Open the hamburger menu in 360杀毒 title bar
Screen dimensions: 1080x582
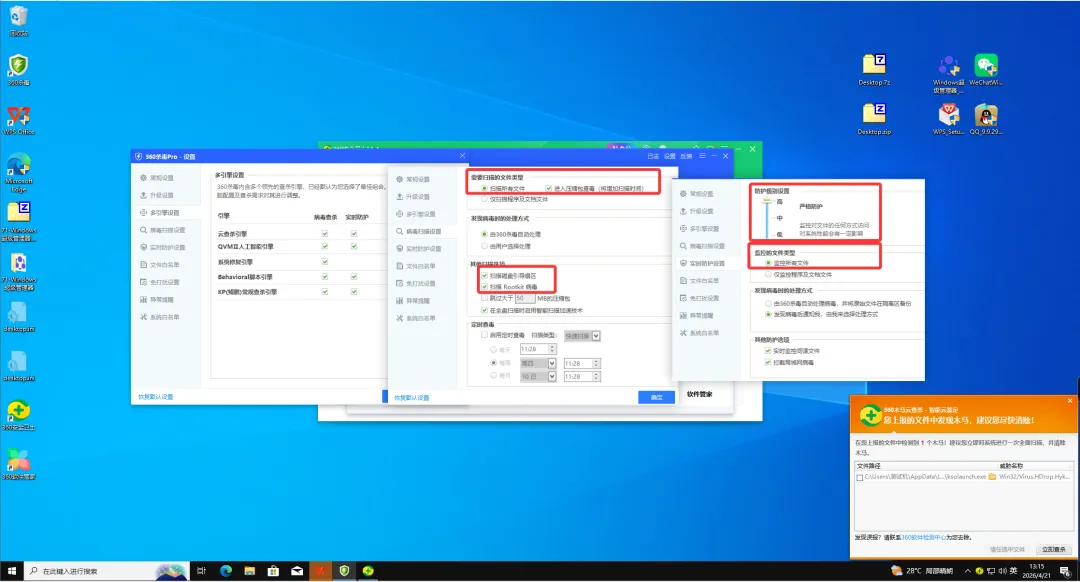tap(702, 156)
